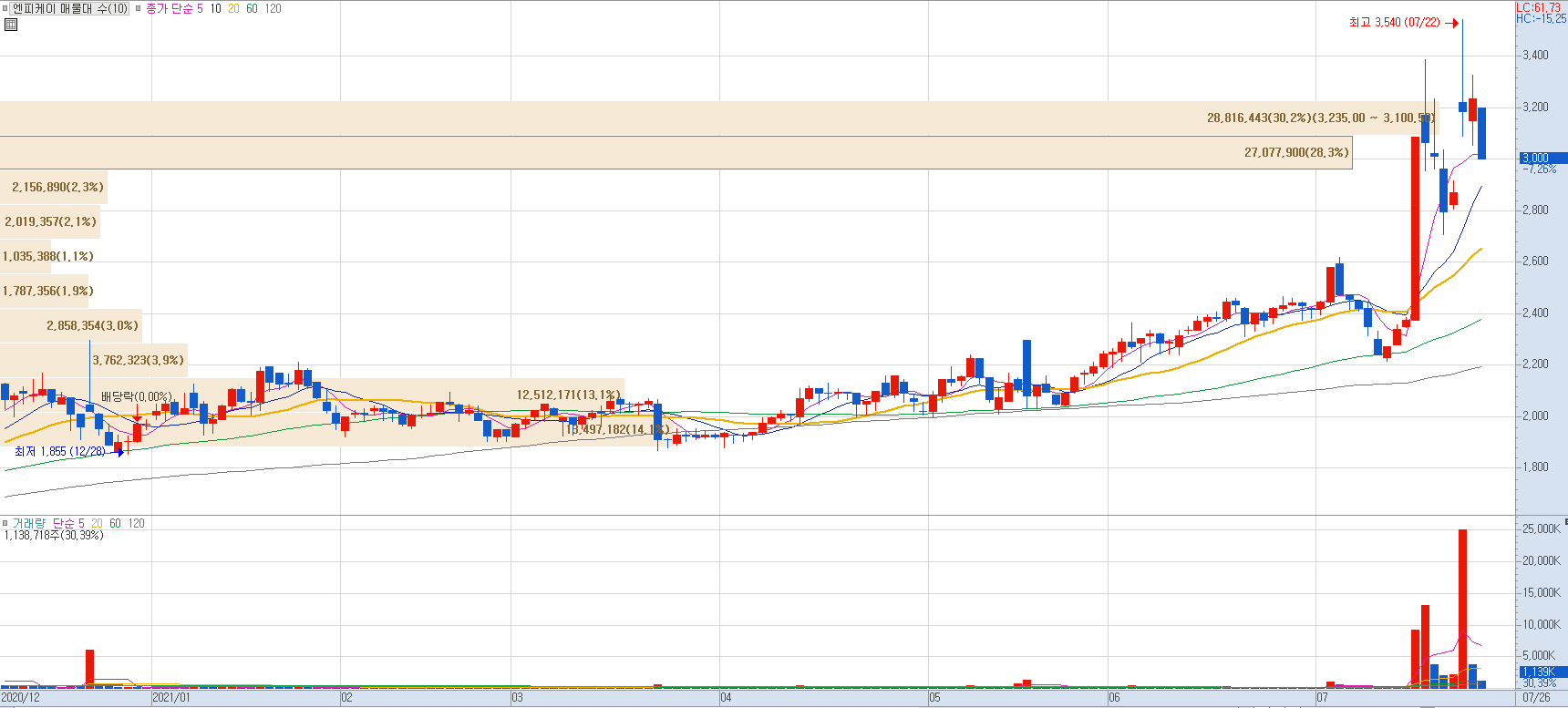This screenshot has height=708, width=1568.
Task: Select the price 60-period MA legend number
Action: tap(252, 8)
